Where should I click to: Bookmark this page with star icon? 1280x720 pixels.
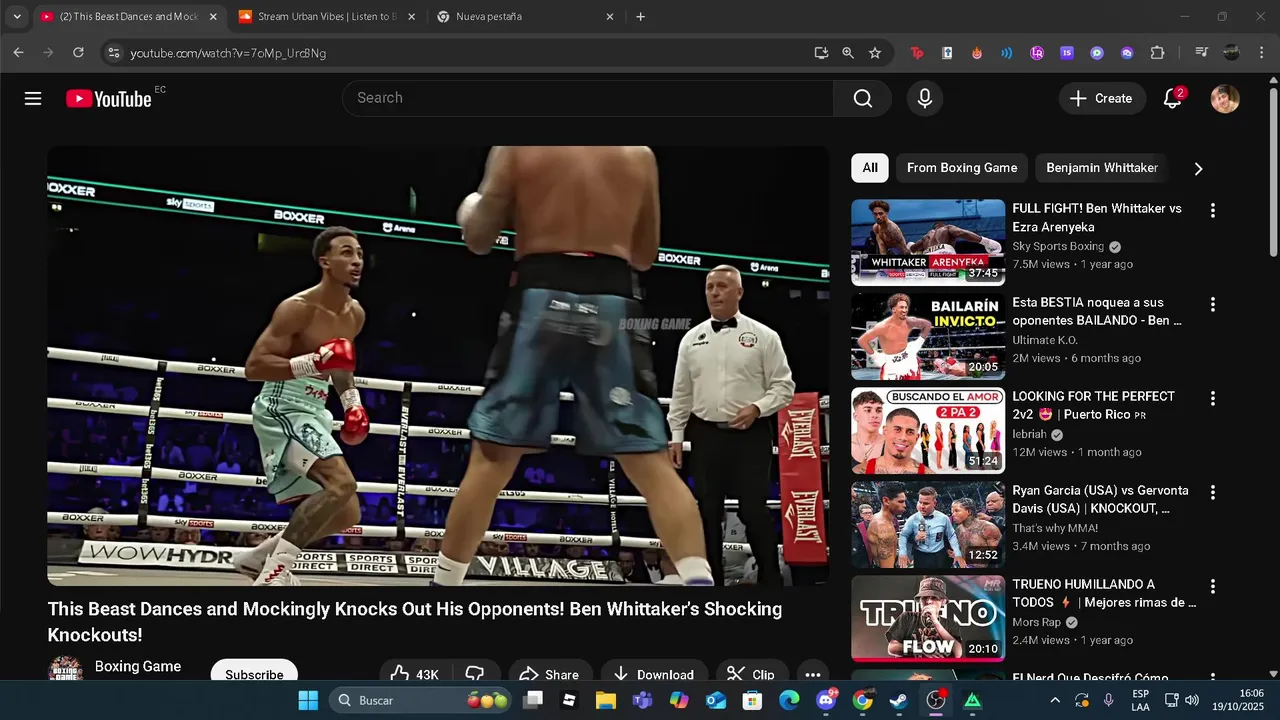[x=875, y=53]
